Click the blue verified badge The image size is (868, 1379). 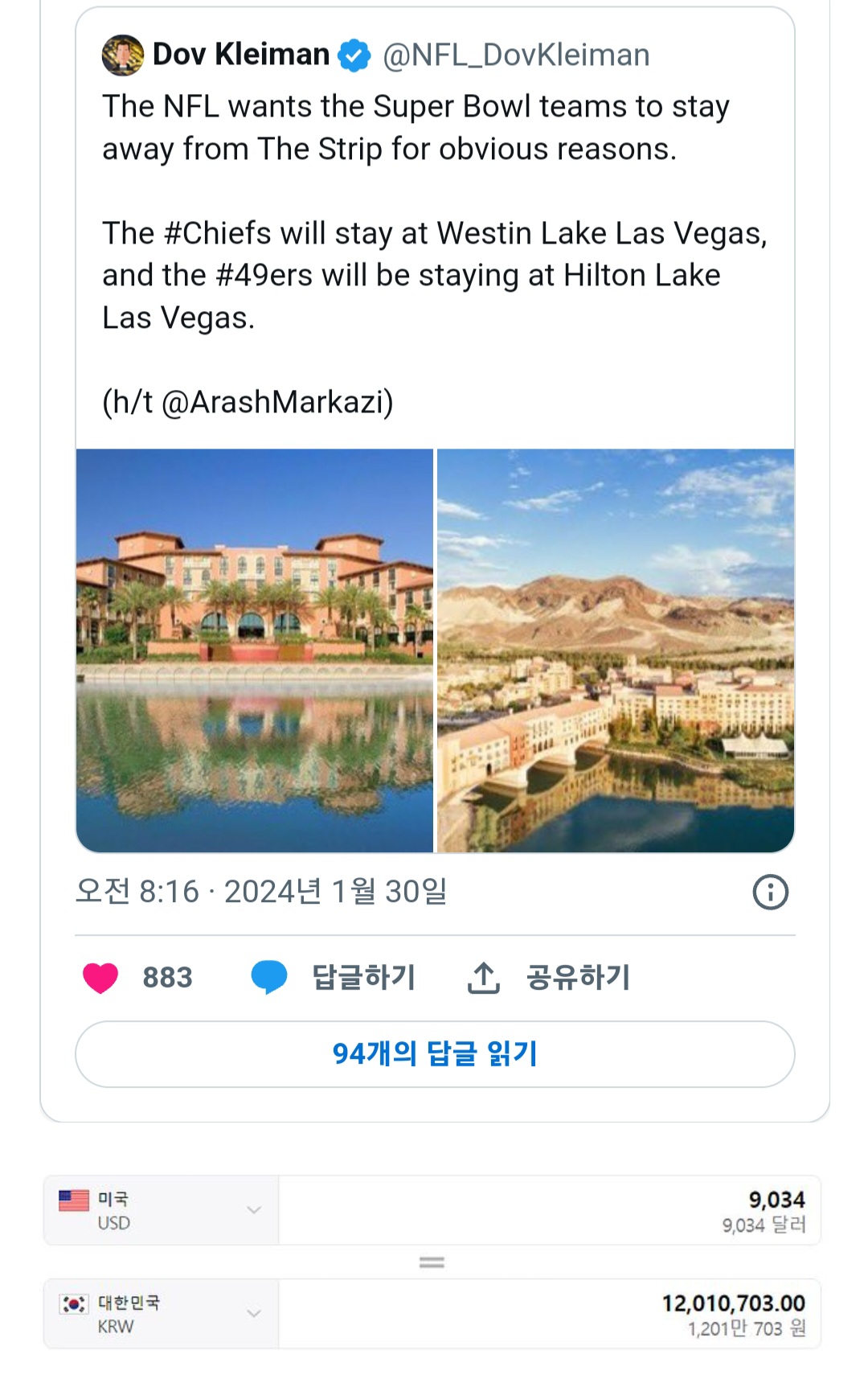point(354,55)
